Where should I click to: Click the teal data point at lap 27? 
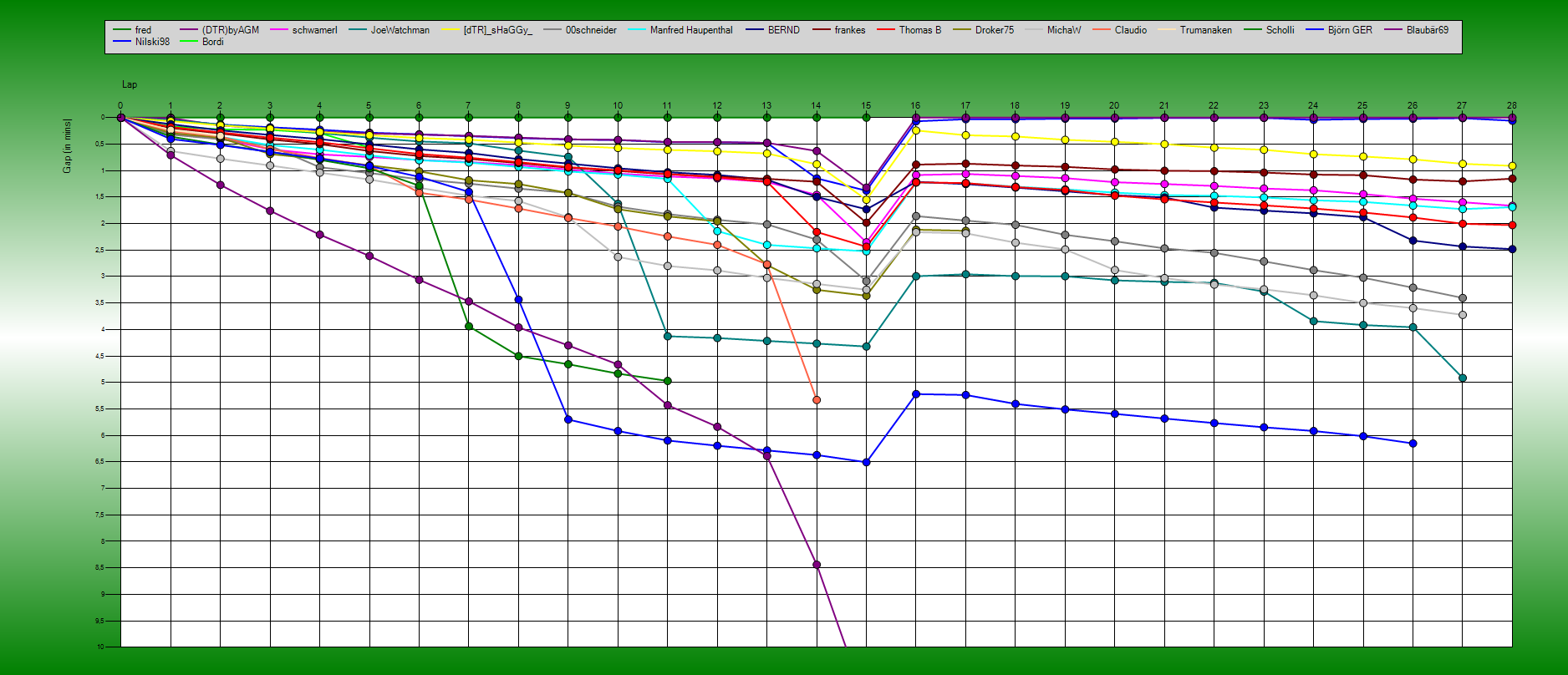(x=1463, y=378)
